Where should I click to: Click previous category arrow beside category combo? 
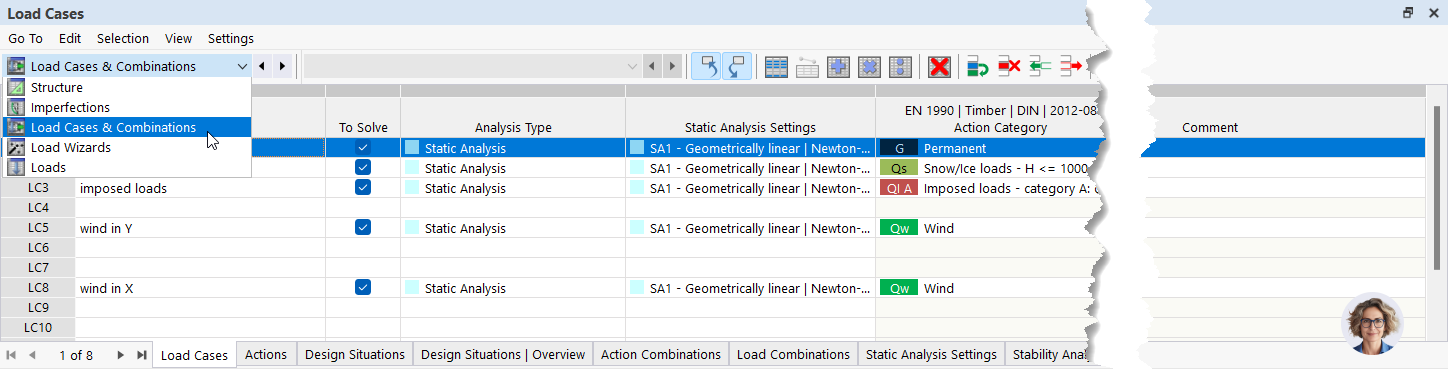click(x=262, y=67)
